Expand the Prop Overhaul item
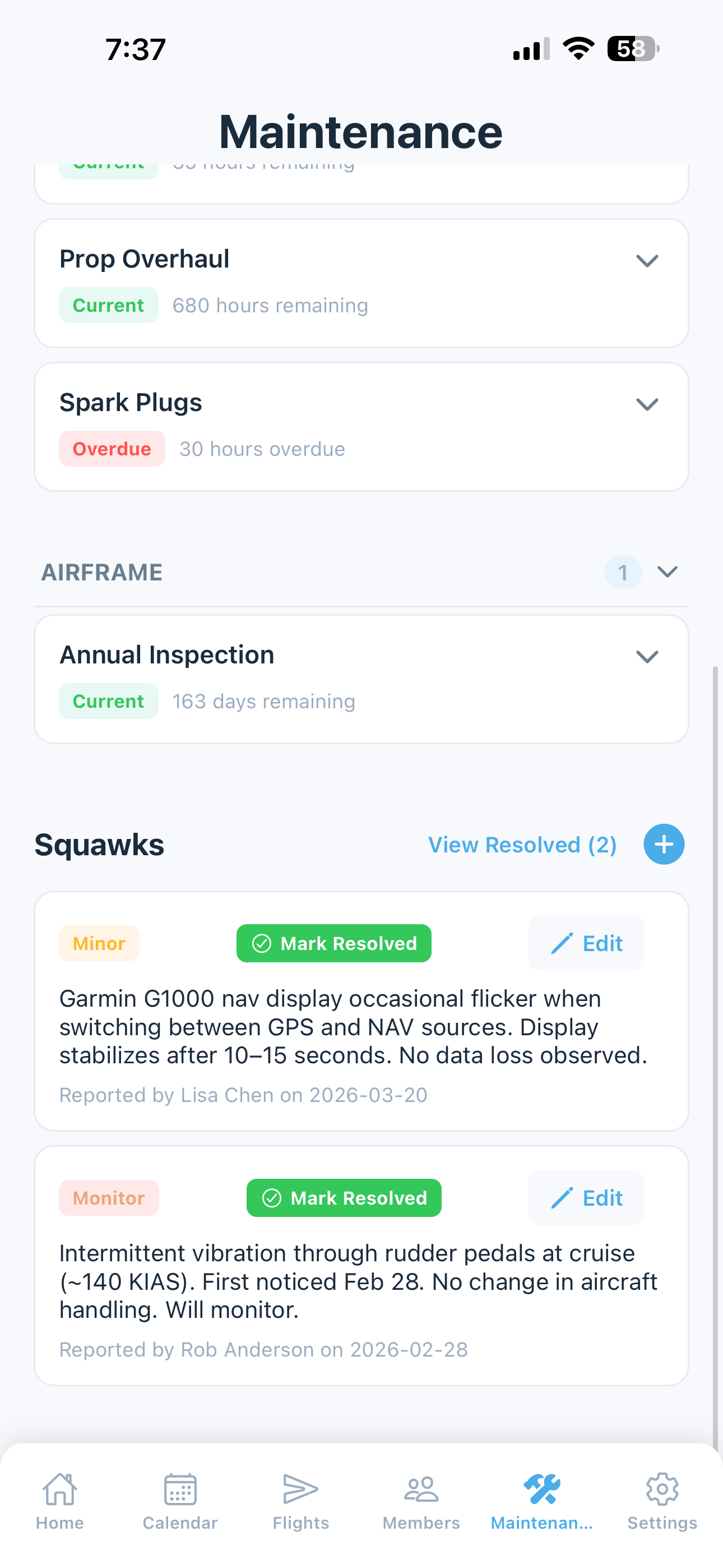 coord(647,261)
